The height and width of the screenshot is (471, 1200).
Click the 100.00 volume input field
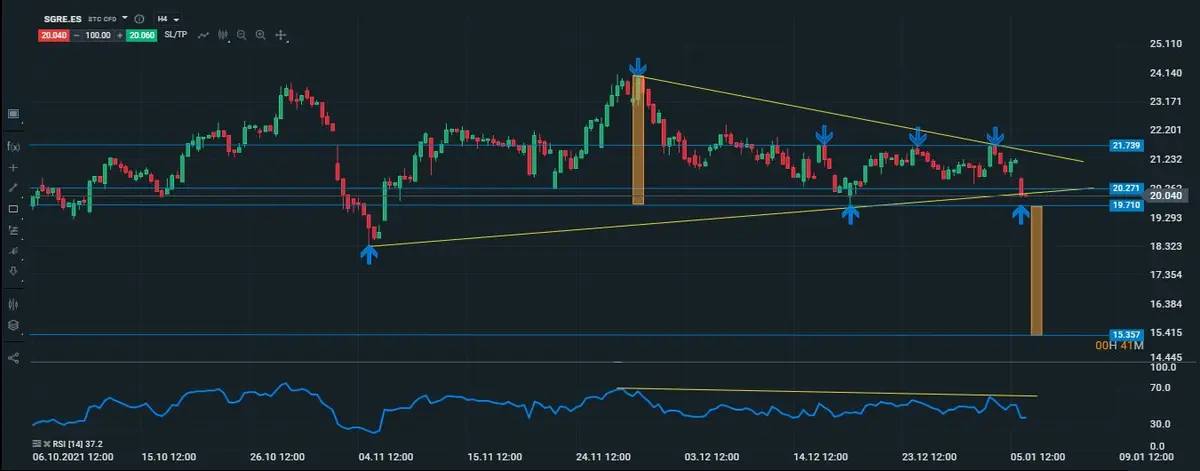pyautogui.click(x=97, y=34)
